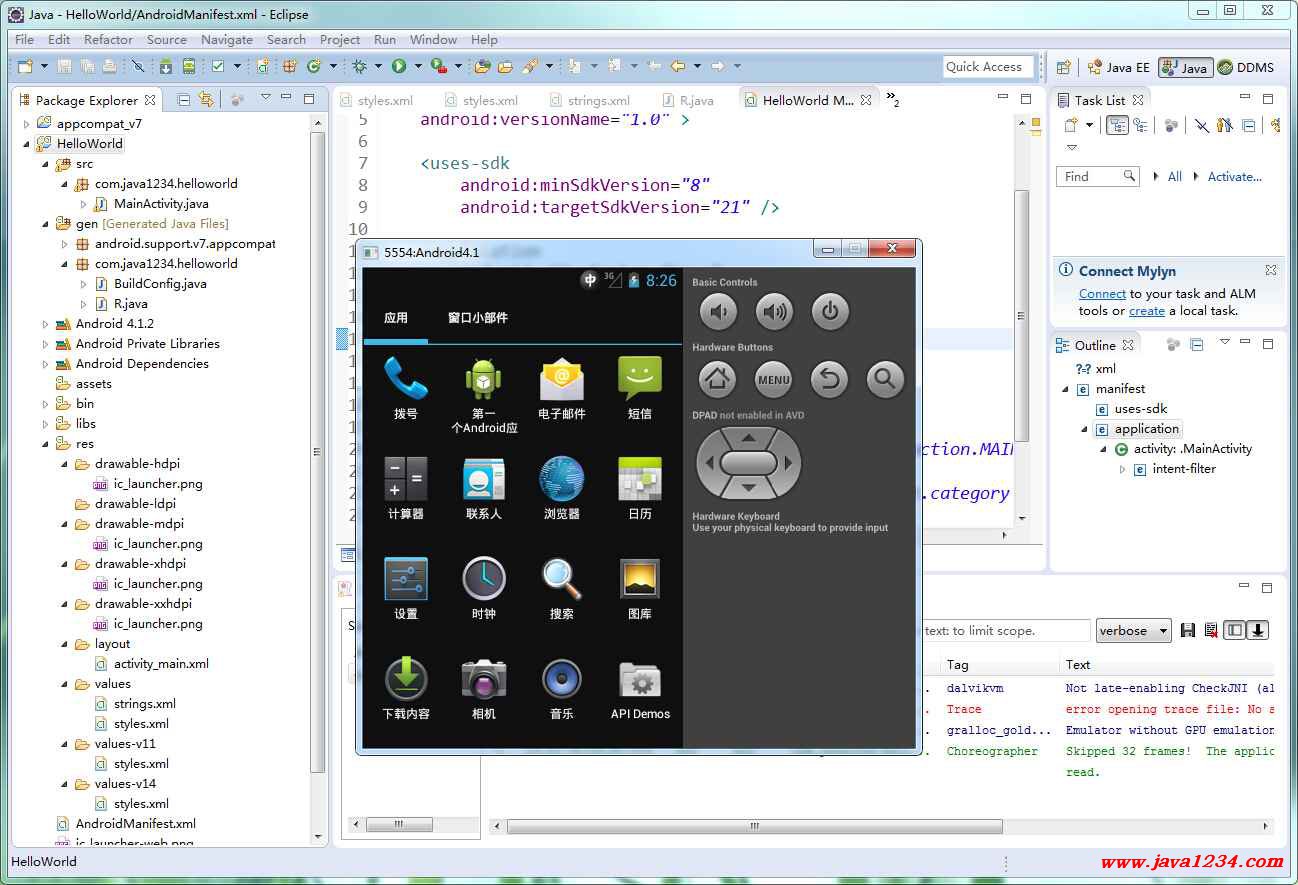Click the All filter link in Task List
This screenshot has width=1298, height=885.
point(1175,177)
